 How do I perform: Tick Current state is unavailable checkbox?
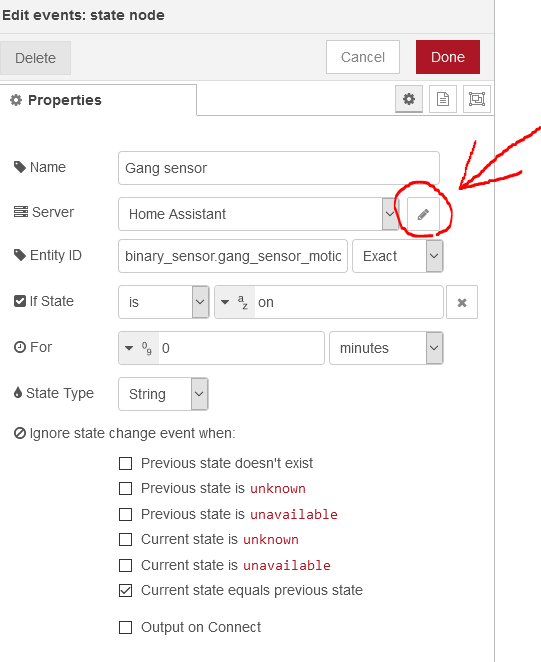[125, 565]
